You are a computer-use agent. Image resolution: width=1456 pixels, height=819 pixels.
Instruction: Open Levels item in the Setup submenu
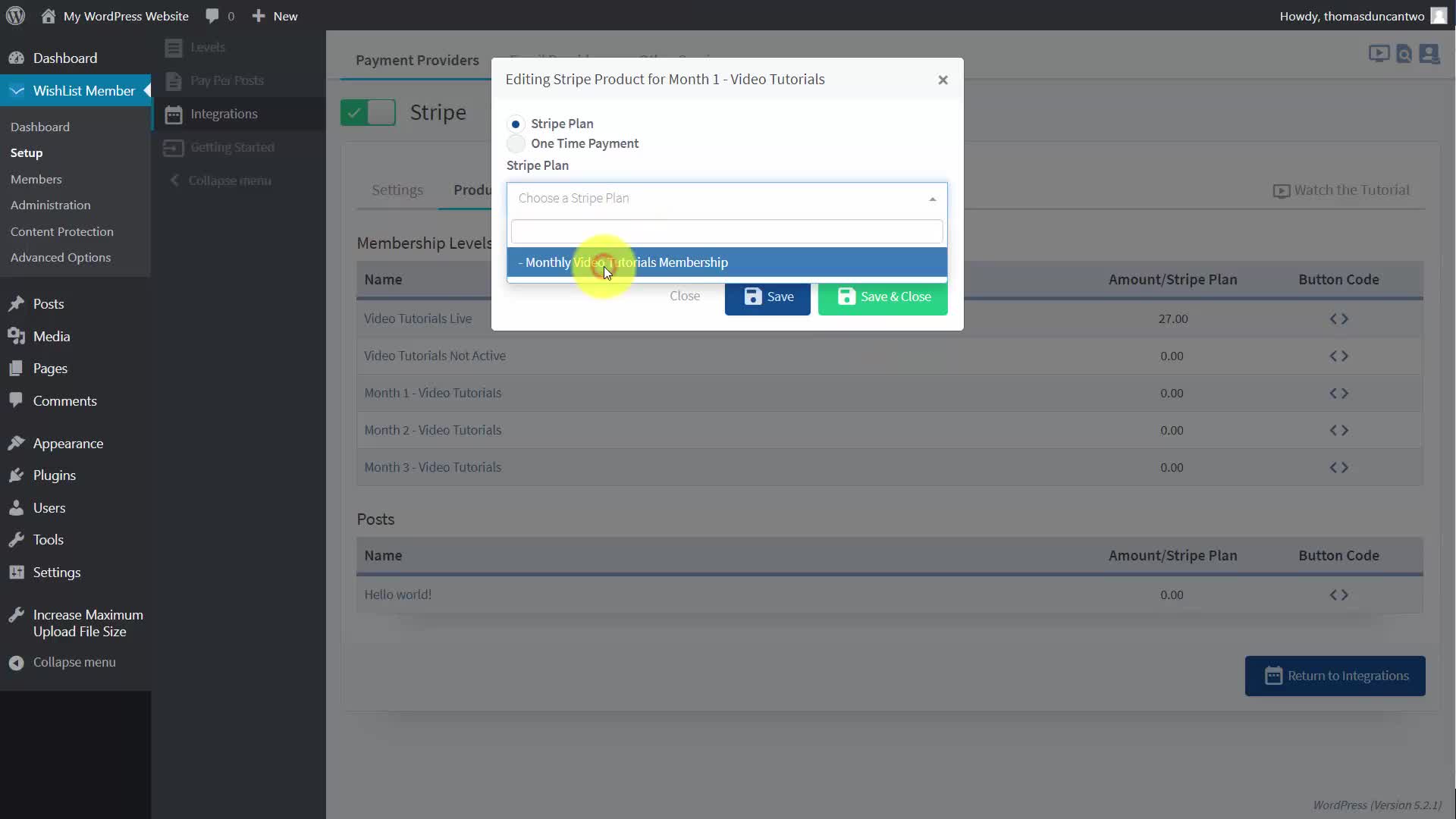coord(208,48)
